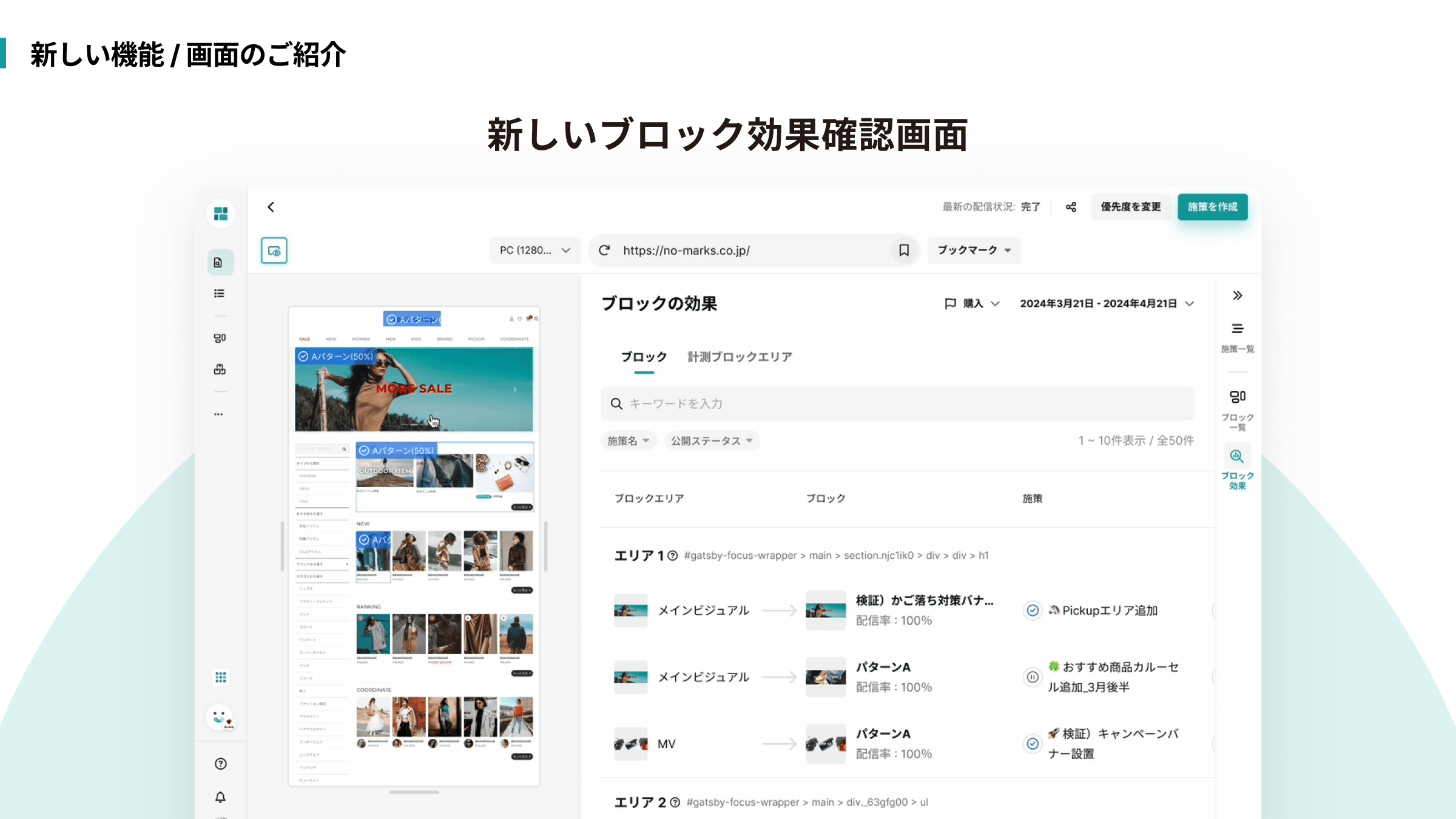Click the back arrow at the top left
Screen dimensions: 1456x819
click(x=271, y=207)
